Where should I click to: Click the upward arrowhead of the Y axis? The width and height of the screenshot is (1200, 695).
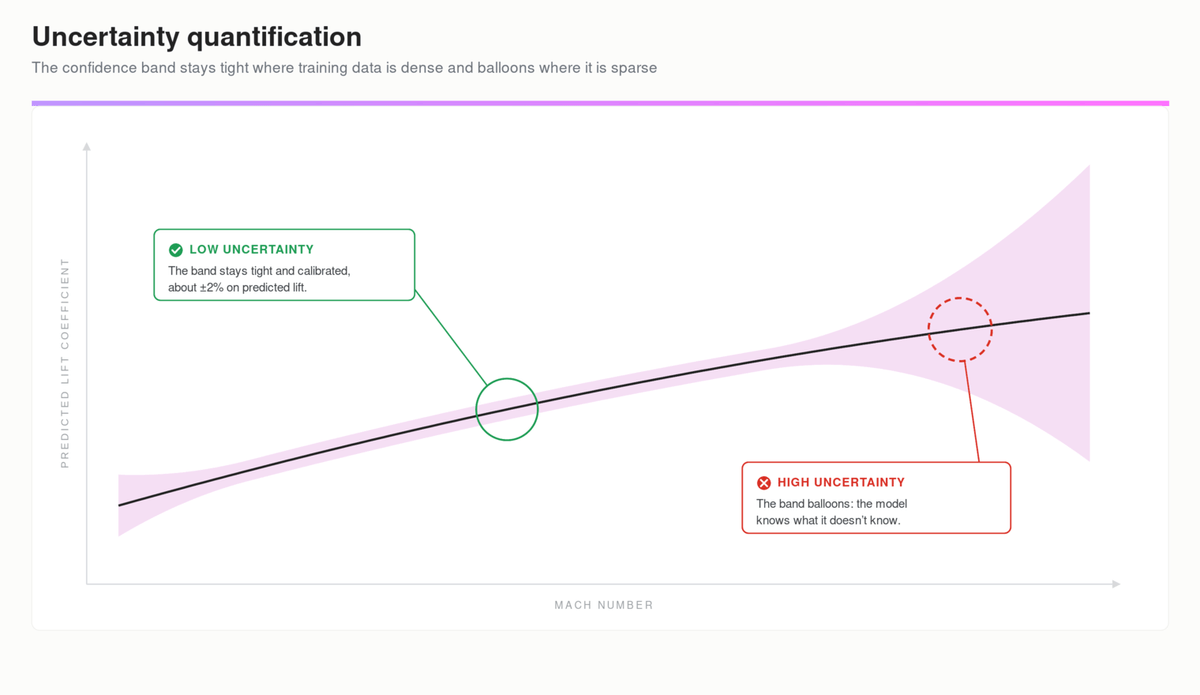tap(87, 147)
